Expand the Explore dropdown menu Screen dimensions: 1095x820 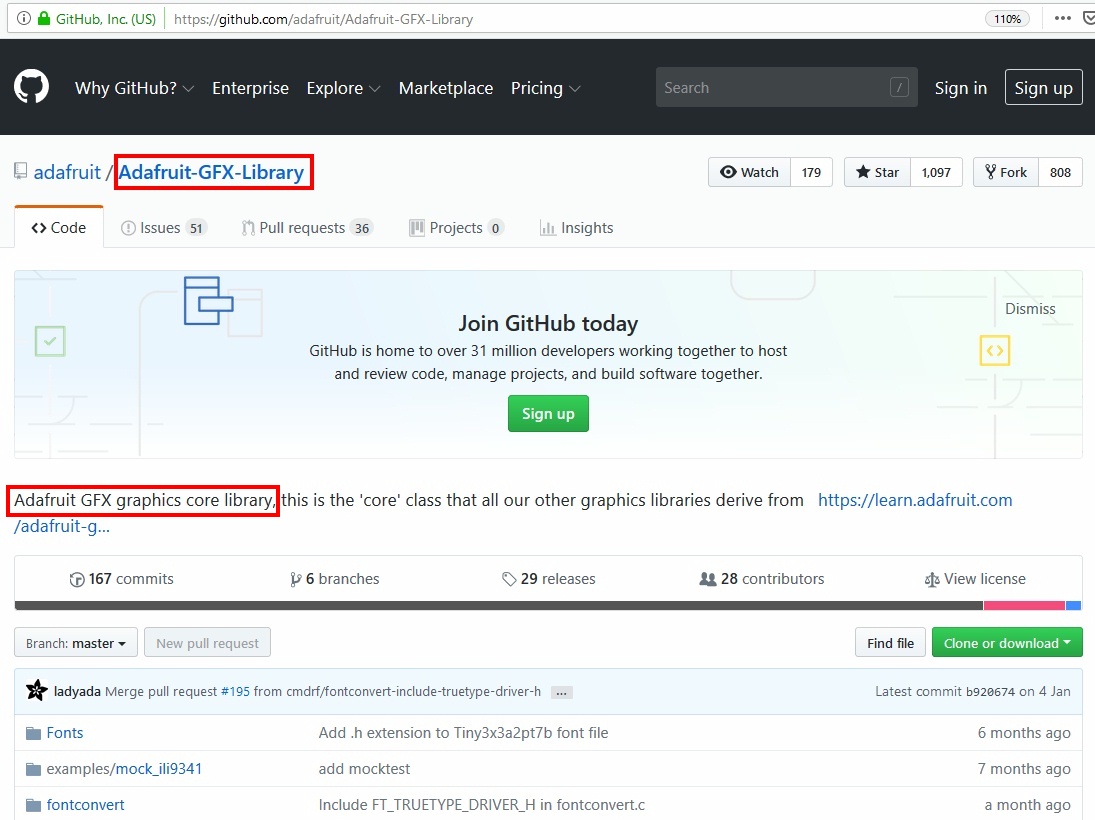tap(343, 88)
